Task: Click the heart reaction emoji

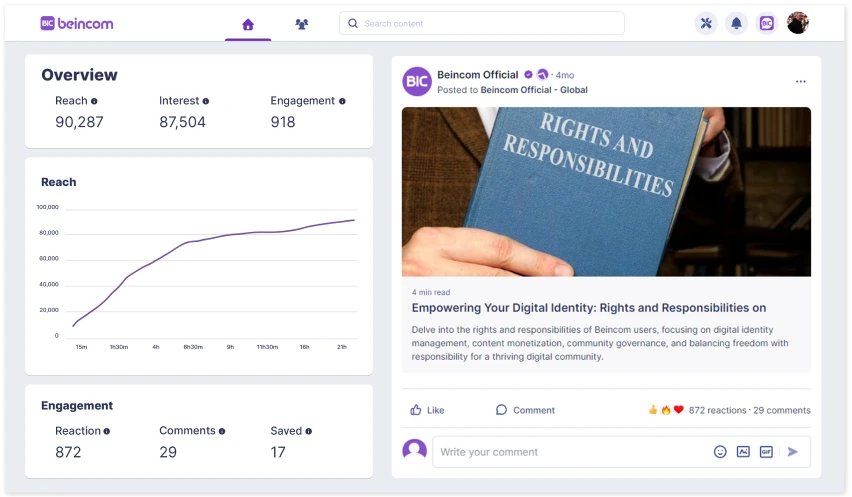Action: (x=678, y=410)
